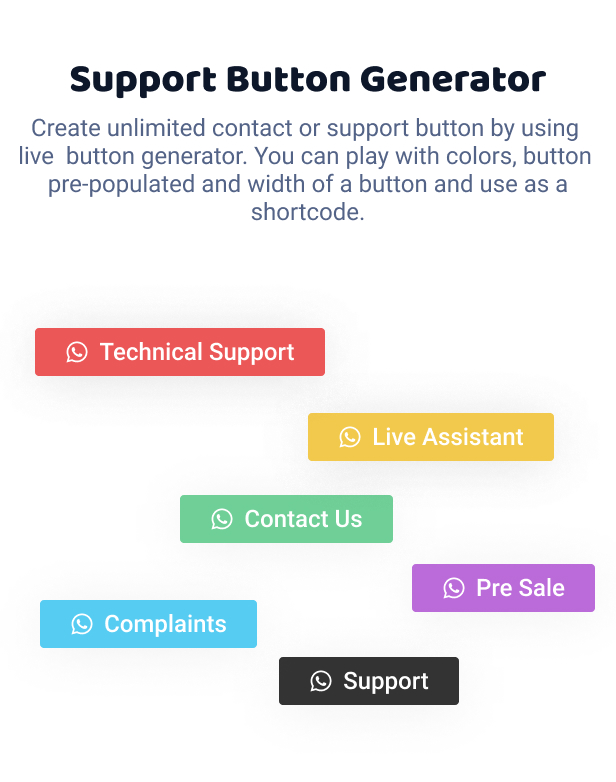Click the "Contact Us" label text

point(303,519)
